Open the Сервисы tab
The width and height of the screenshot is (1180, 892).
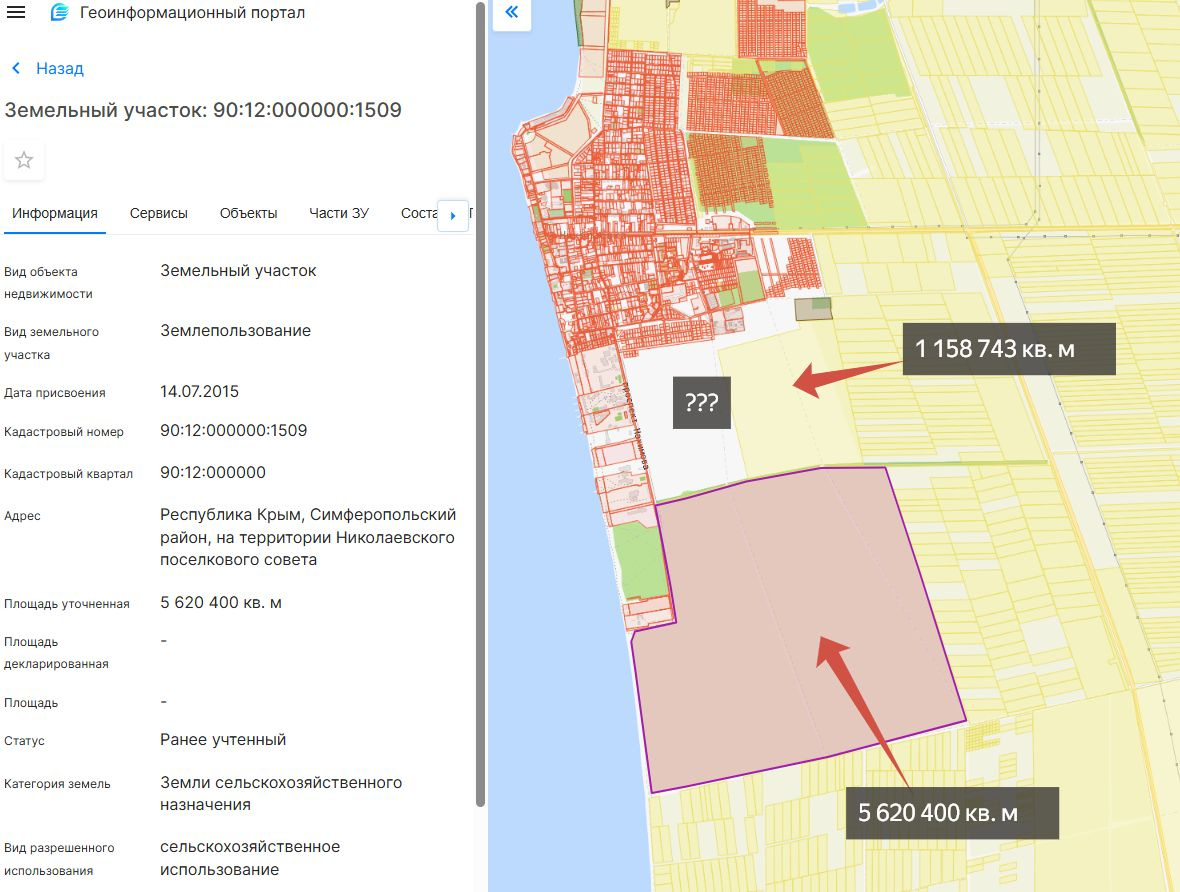coord(158,213)
